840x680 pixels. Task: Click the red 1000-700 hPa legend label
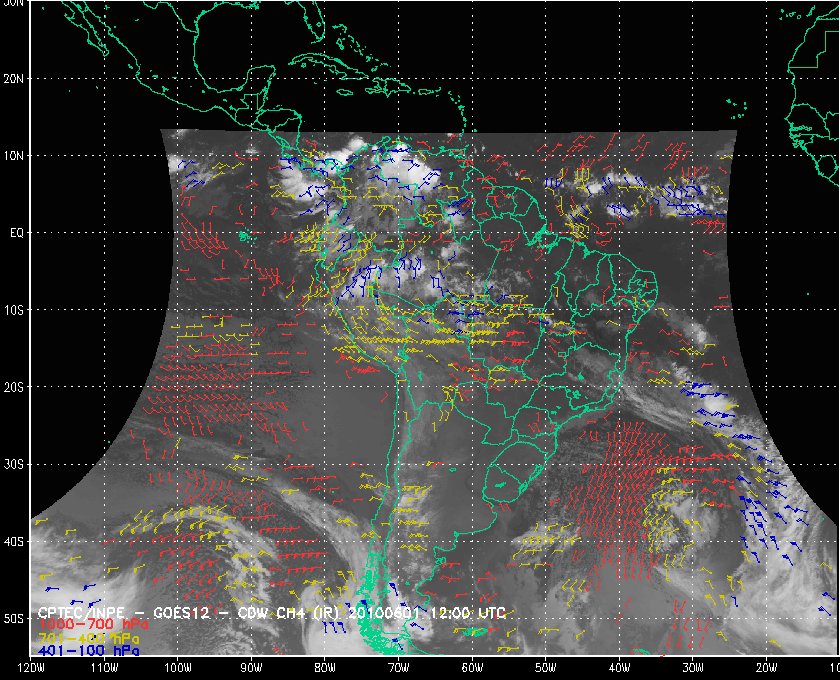(x=86, y=624)
